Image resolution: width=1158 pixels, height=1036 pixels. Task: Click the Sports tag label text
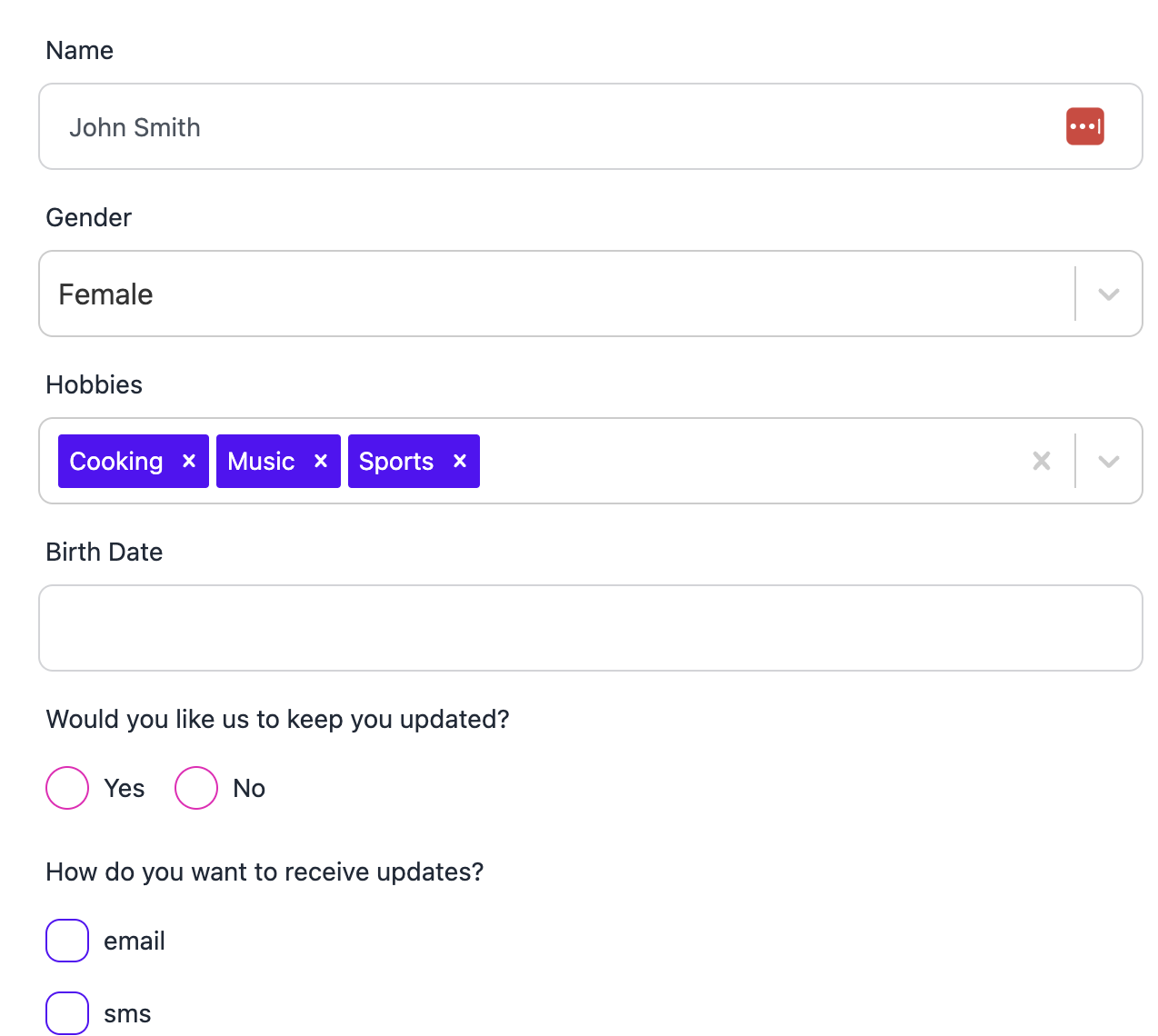(x=396, y=462)
